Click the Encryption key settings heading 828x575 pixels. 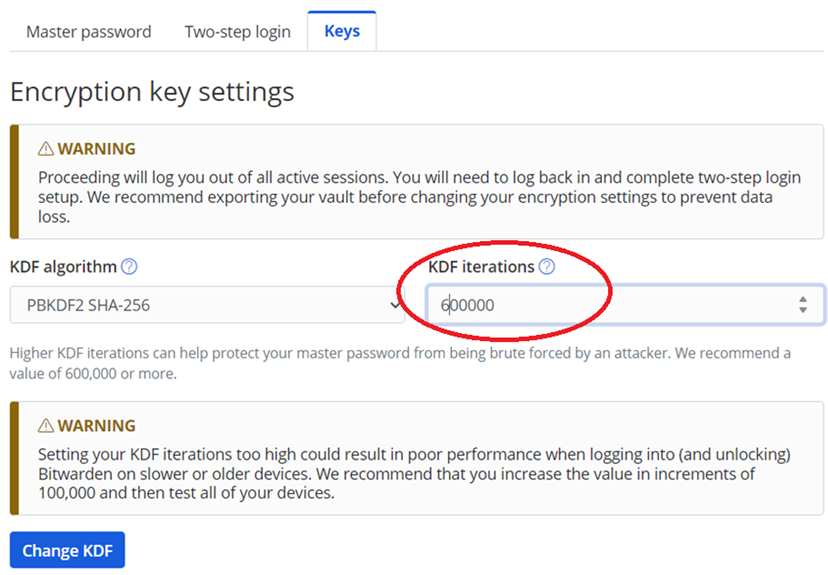tap(152, 92)
